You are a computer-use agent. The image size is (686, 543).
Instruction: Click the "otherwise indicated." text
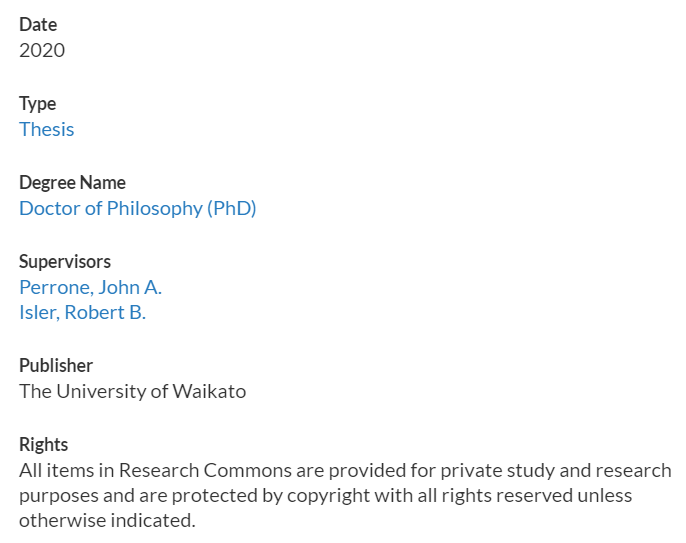click(x=107, y=521)
